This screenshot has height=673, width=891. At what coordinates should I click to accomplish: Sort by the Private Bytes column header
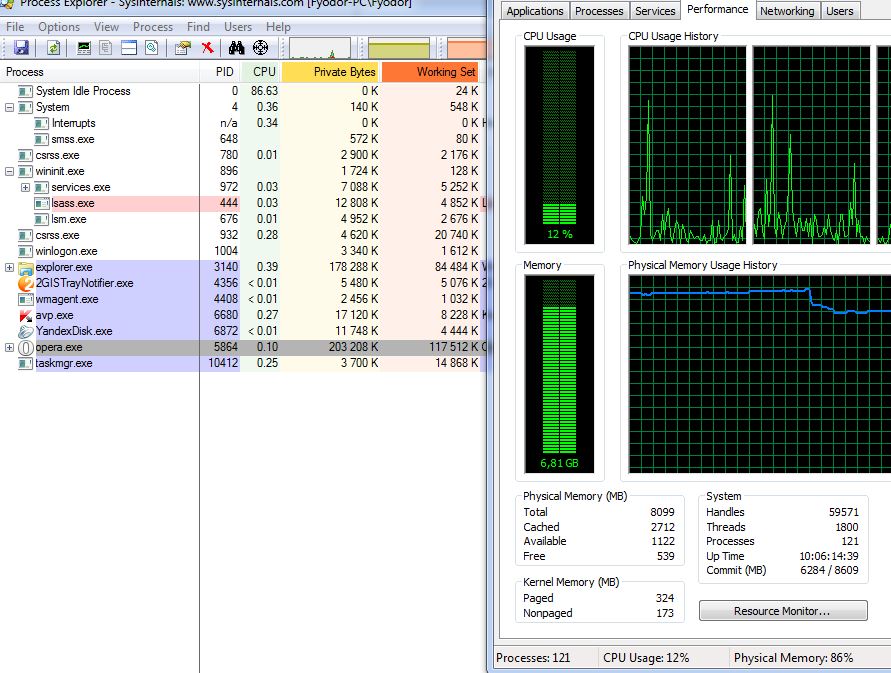click(x=331, y=72)
